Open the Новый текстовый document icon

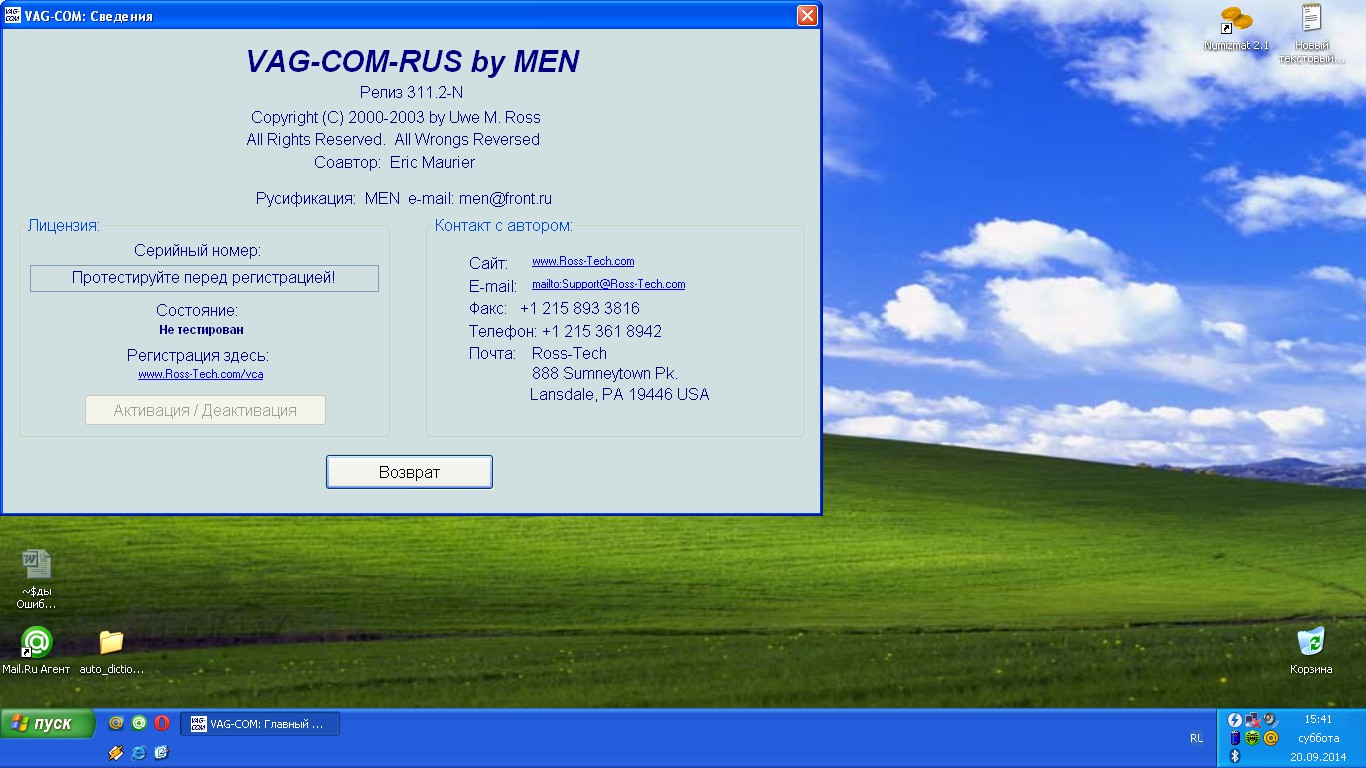tap(1311, 34)
